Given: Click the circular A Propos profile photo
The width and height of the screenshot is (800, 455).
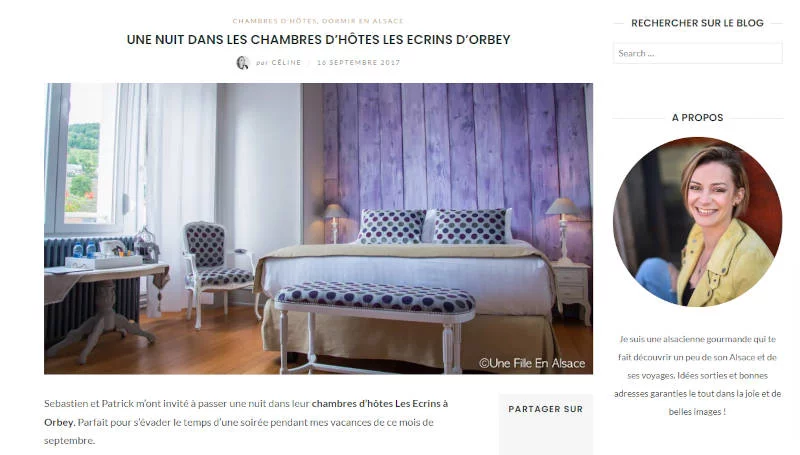Looking at the screenshot, I should tap(697, 221).
